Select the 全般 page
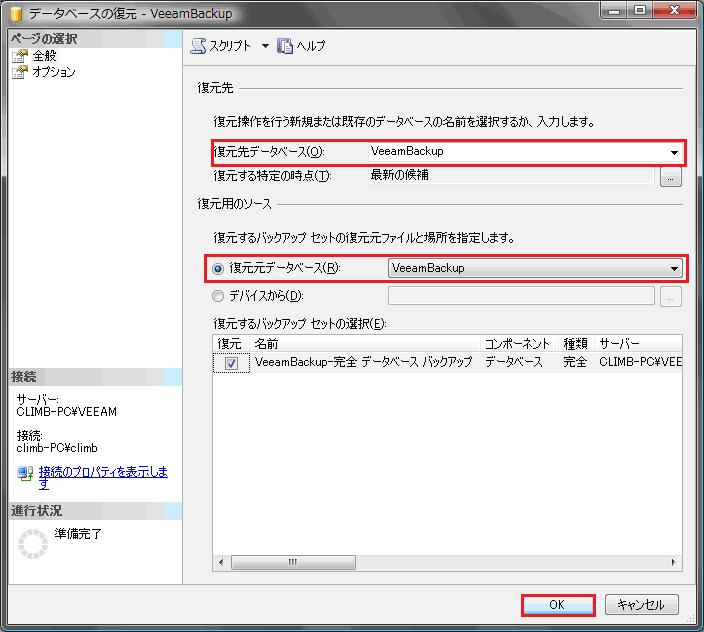 click(44, 56)
